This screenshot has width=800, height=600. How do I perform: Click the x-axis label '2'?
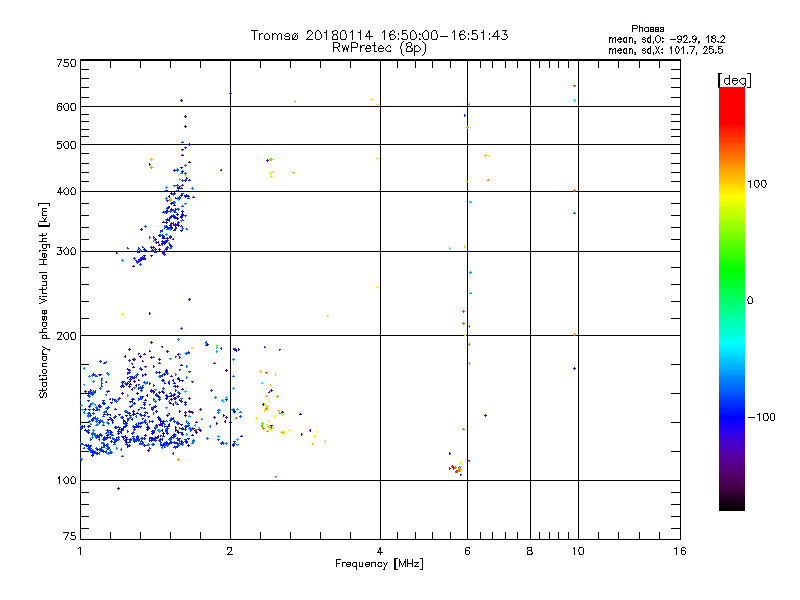230,551
